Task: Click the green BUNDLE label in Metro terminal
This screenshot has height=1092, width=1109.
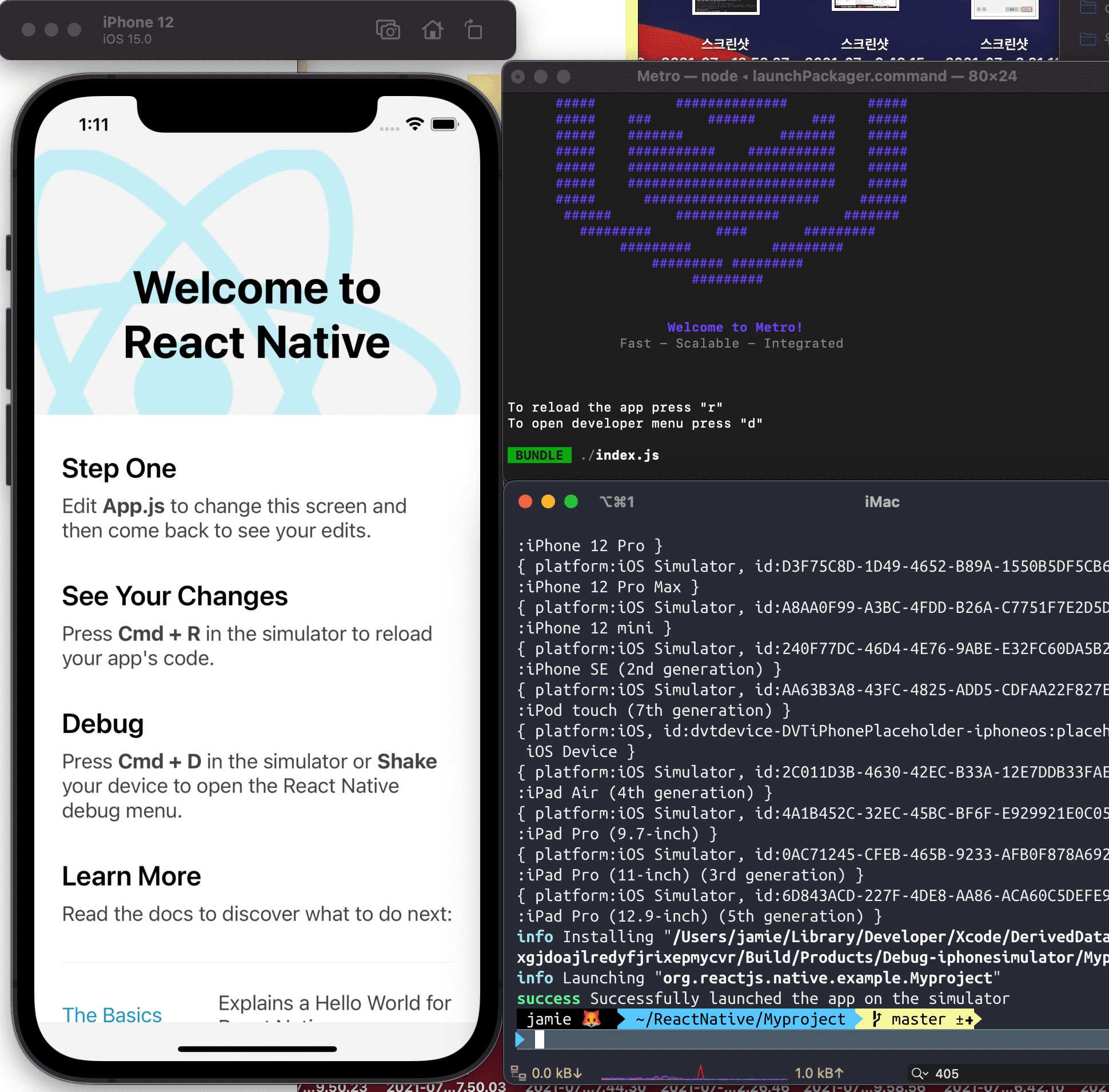Action: point(539,455)
